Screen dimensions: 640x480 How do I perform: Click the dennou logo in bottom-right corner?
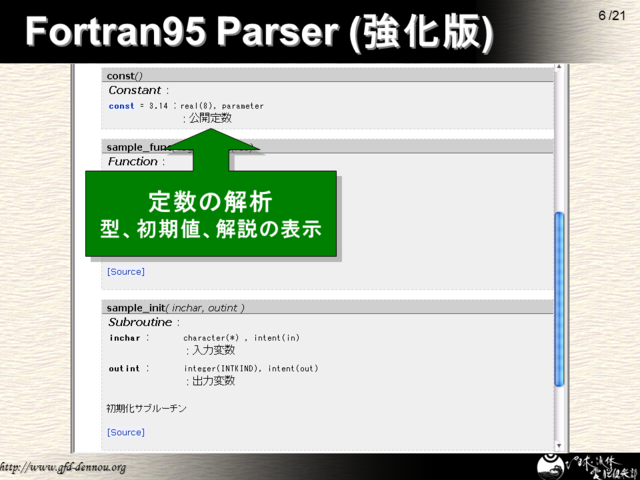[x=586, y=462]
